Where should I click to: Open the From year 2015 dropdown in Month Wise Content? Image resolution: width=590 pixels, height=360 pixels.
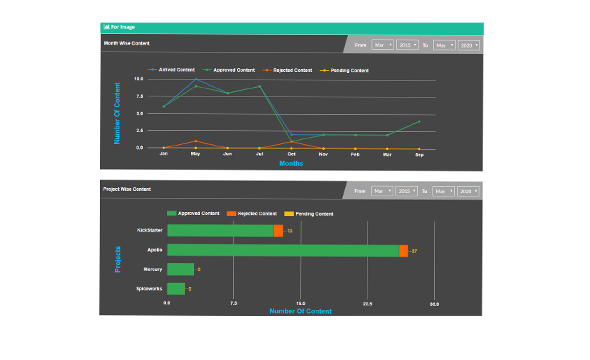click(407, 45)
